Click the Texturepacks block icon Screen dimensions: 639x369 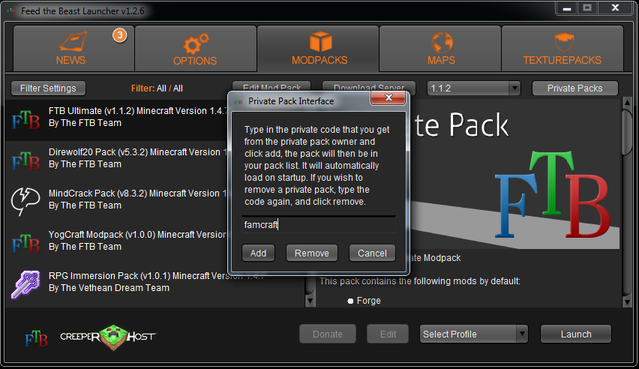coord(564,42)
